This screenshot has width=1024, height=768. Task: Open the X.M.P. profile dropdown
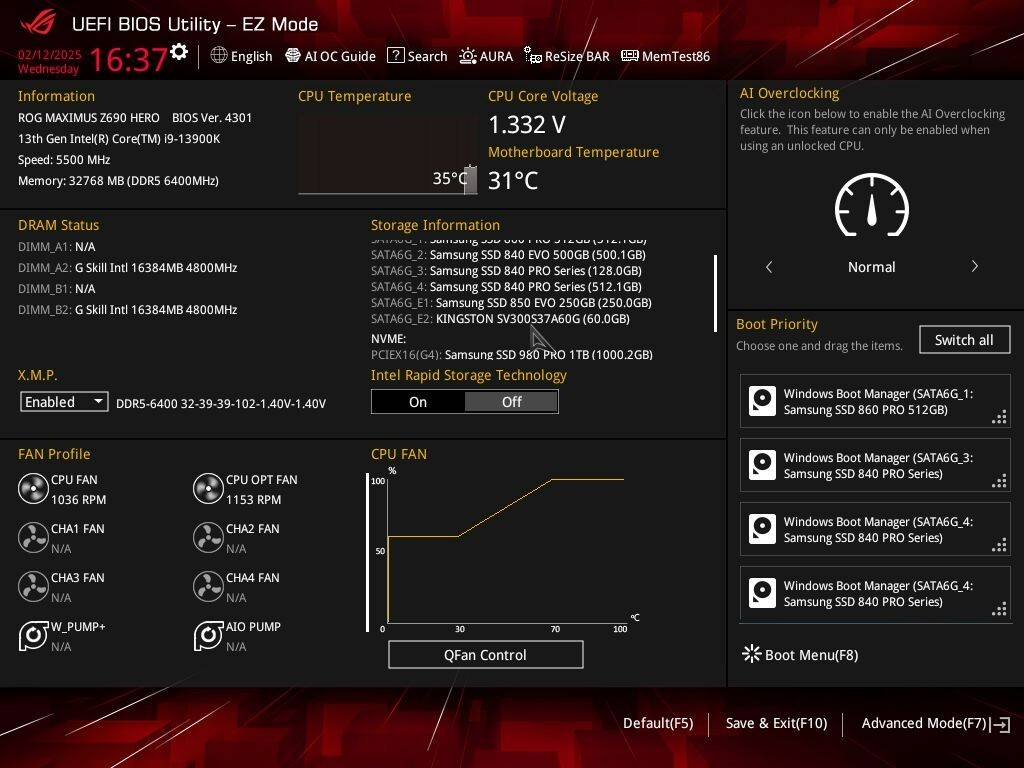pos(63,401)
